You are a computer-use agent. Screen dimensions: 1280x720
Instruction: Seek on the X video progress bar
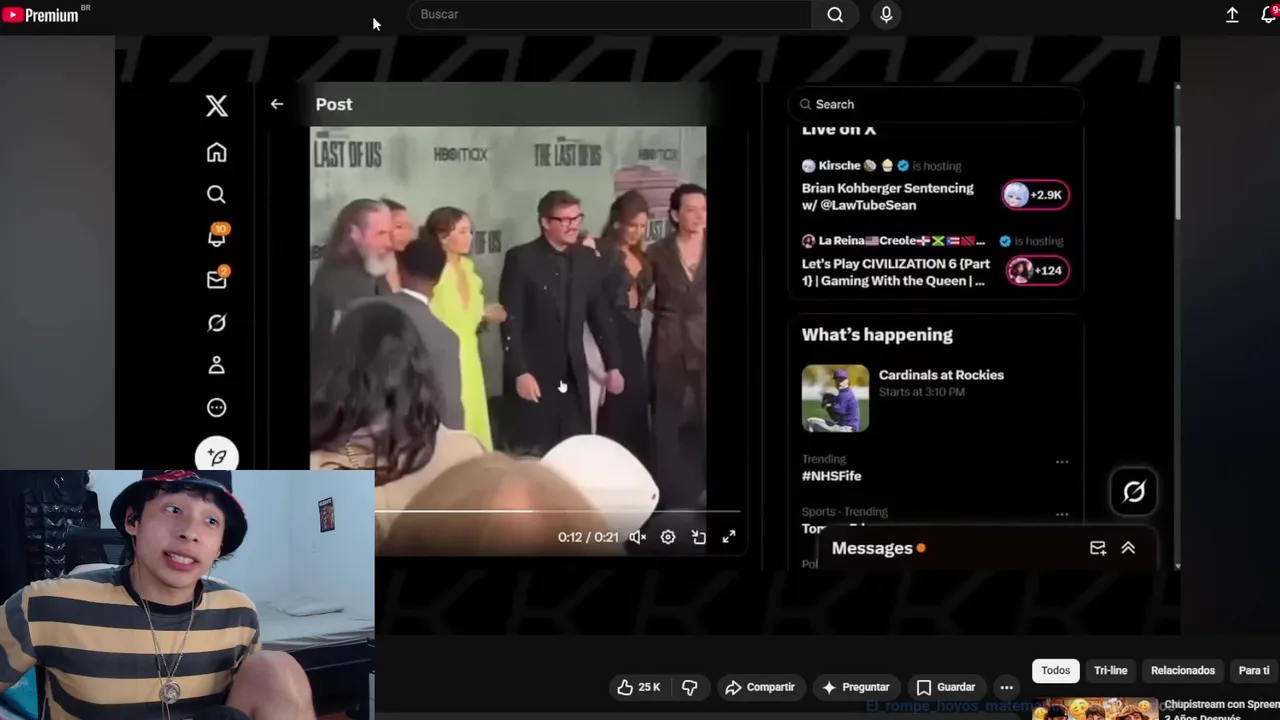coord(557,511)
